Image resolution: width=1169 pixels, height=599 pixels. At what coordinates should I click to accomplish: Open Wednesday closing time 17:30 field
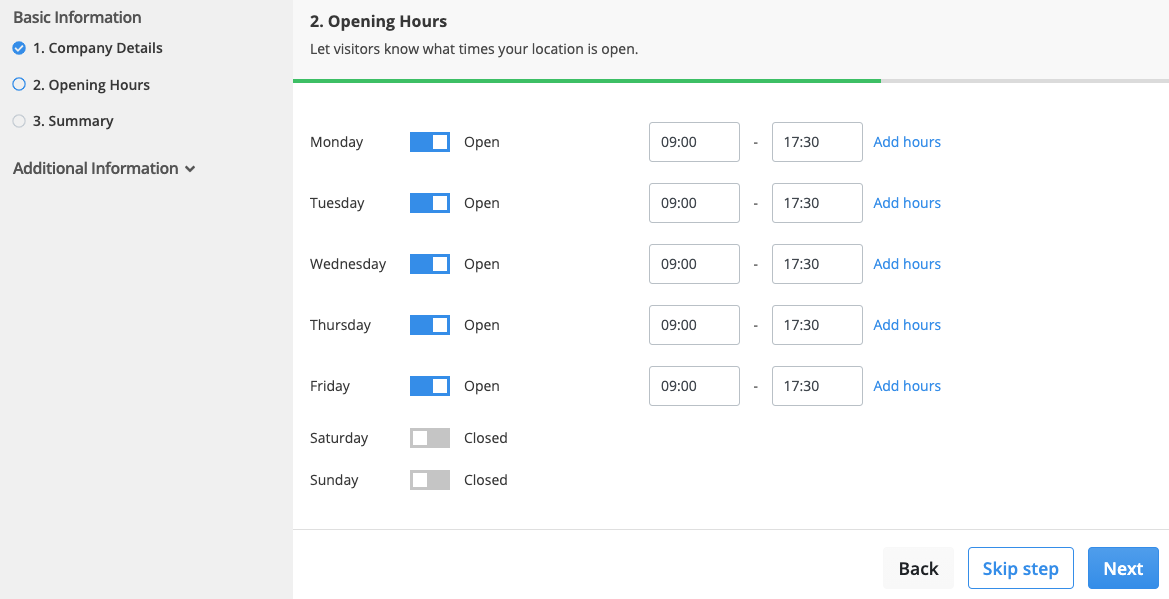pyautogui.click(x=817, y=264)
